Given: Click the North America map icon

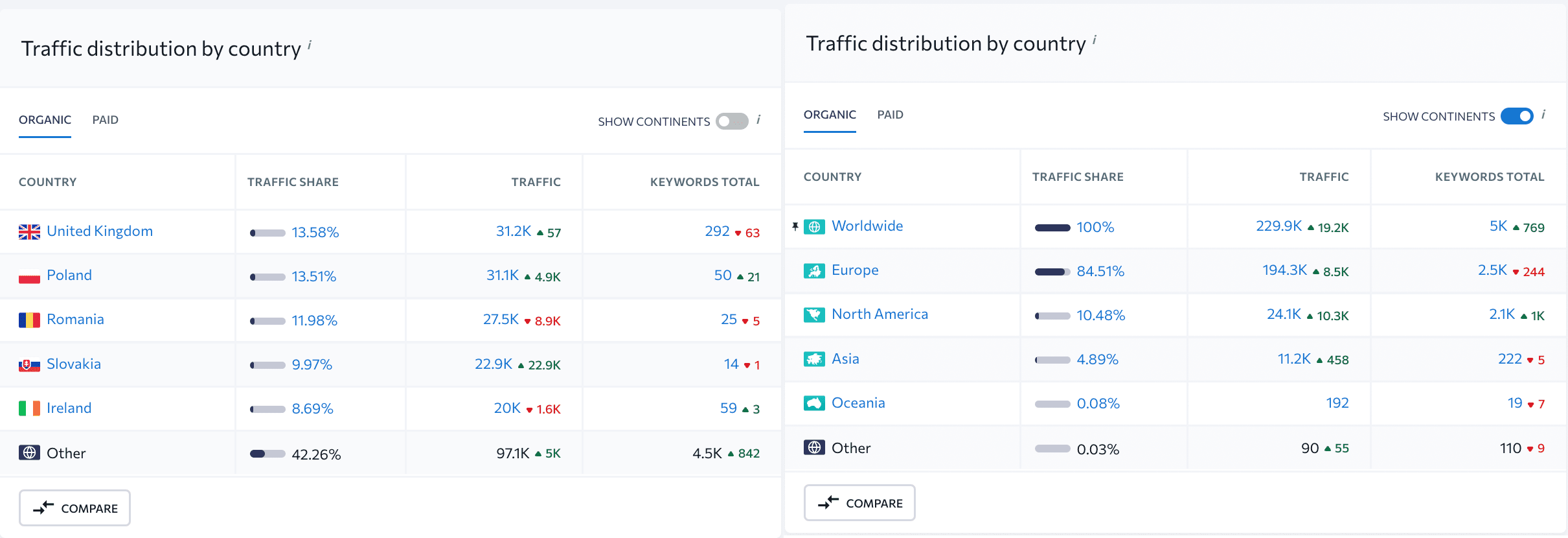Looking at the screenshot, I should click(814, 315).
